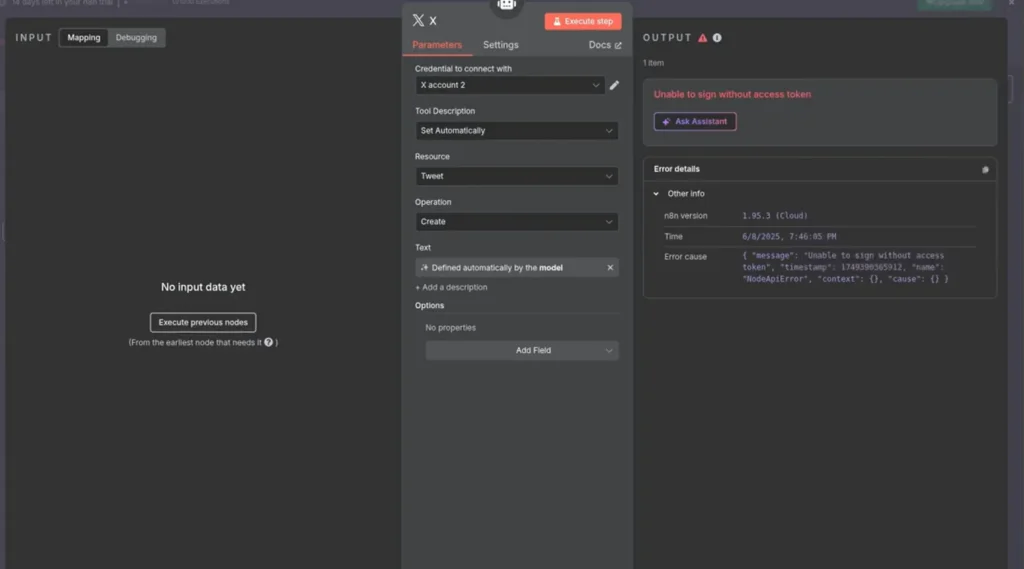Click the red warning triangle beside OUTPUT
This screenshot has width=1024, height=569.
coord(702,38)
